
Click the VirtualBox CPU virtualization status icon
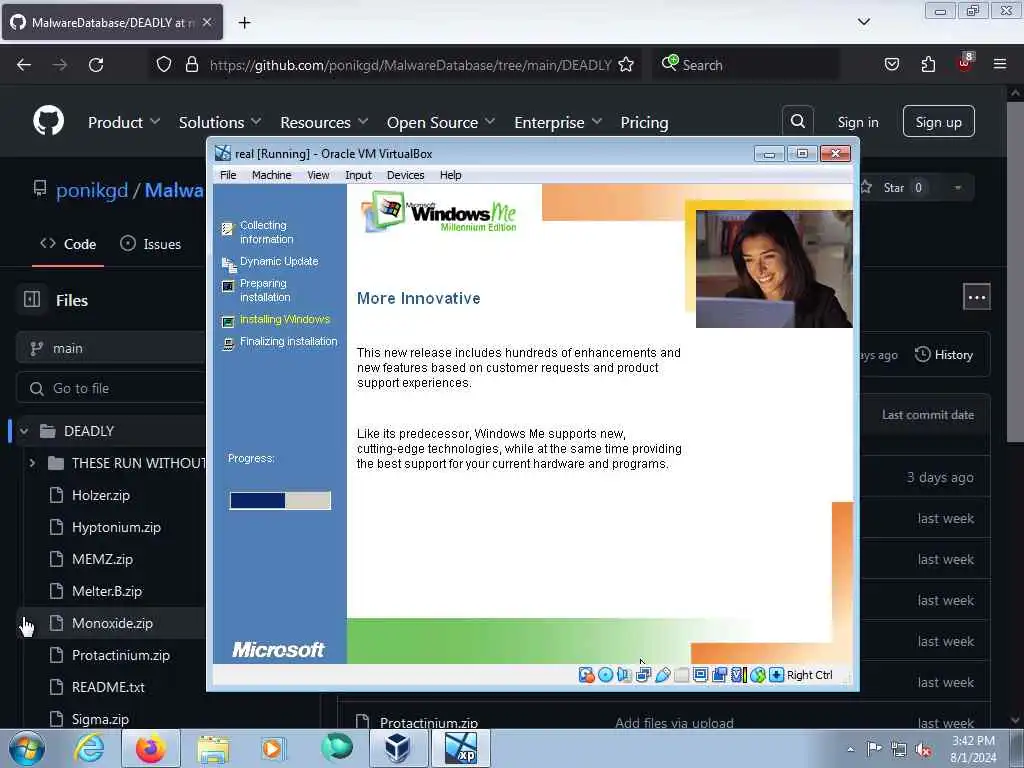pyautogui.click(x=739, y=675)
